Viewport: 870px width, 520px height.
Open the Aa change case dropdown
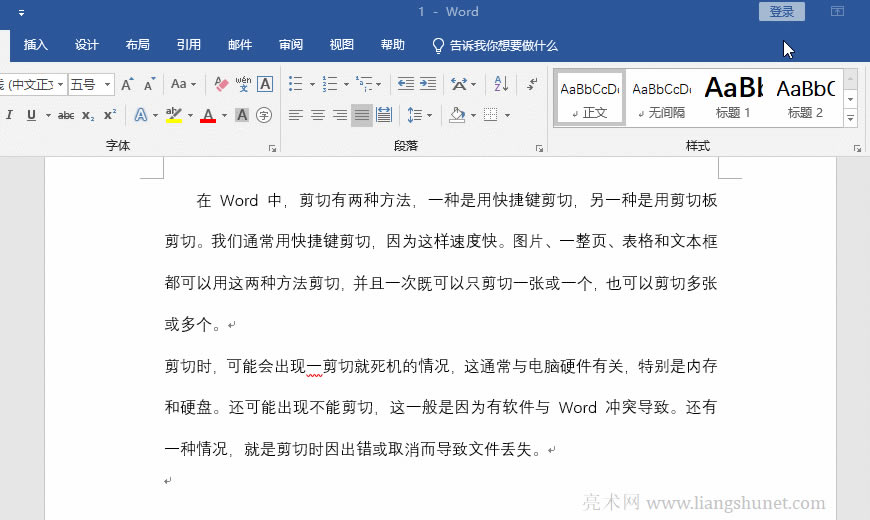[x=183, y=84]
